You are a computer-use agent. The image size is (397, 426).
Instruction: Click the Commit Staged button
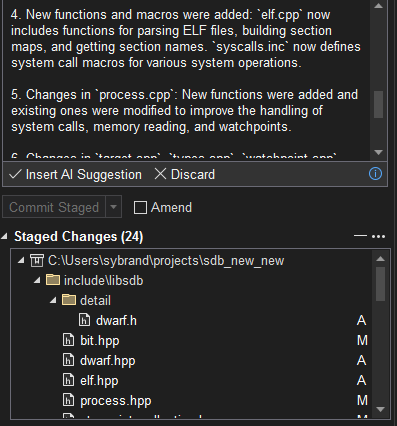click(54, 207)
